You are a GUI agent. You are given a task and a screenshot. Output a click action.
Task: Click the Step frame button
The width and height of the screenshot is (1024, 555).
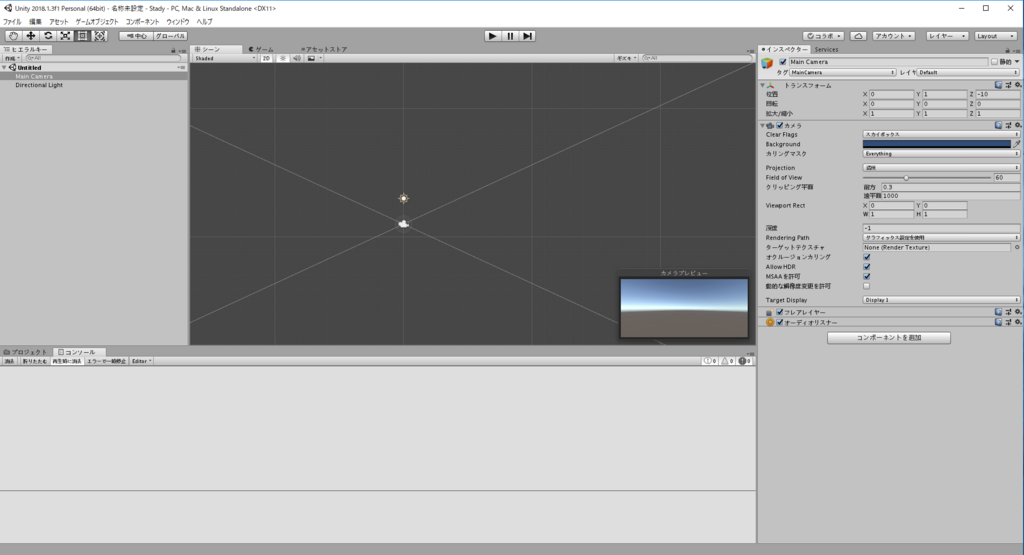(528, 36)
